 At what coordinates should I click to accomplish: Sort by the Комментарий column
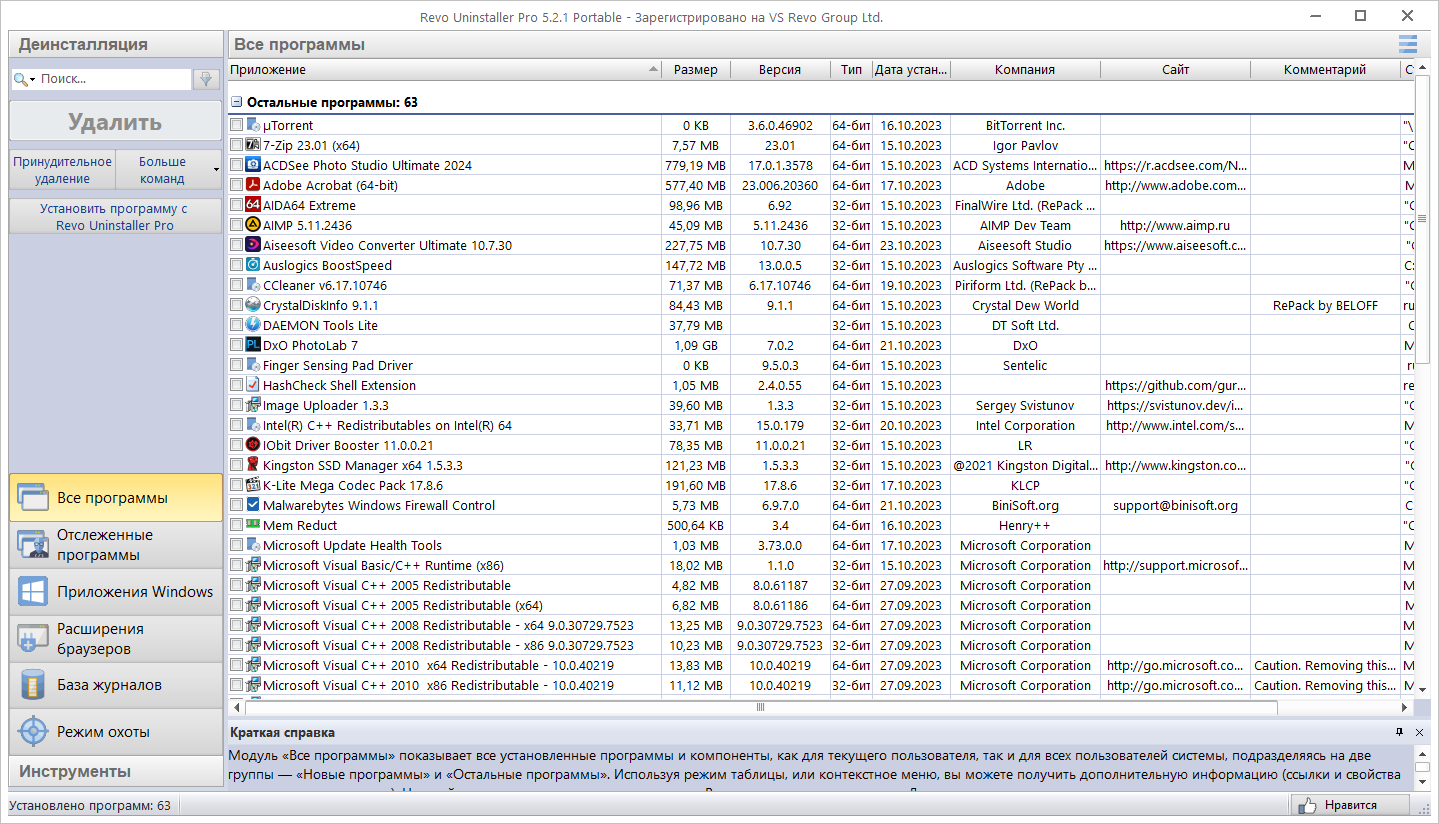tap(1325, 70)
